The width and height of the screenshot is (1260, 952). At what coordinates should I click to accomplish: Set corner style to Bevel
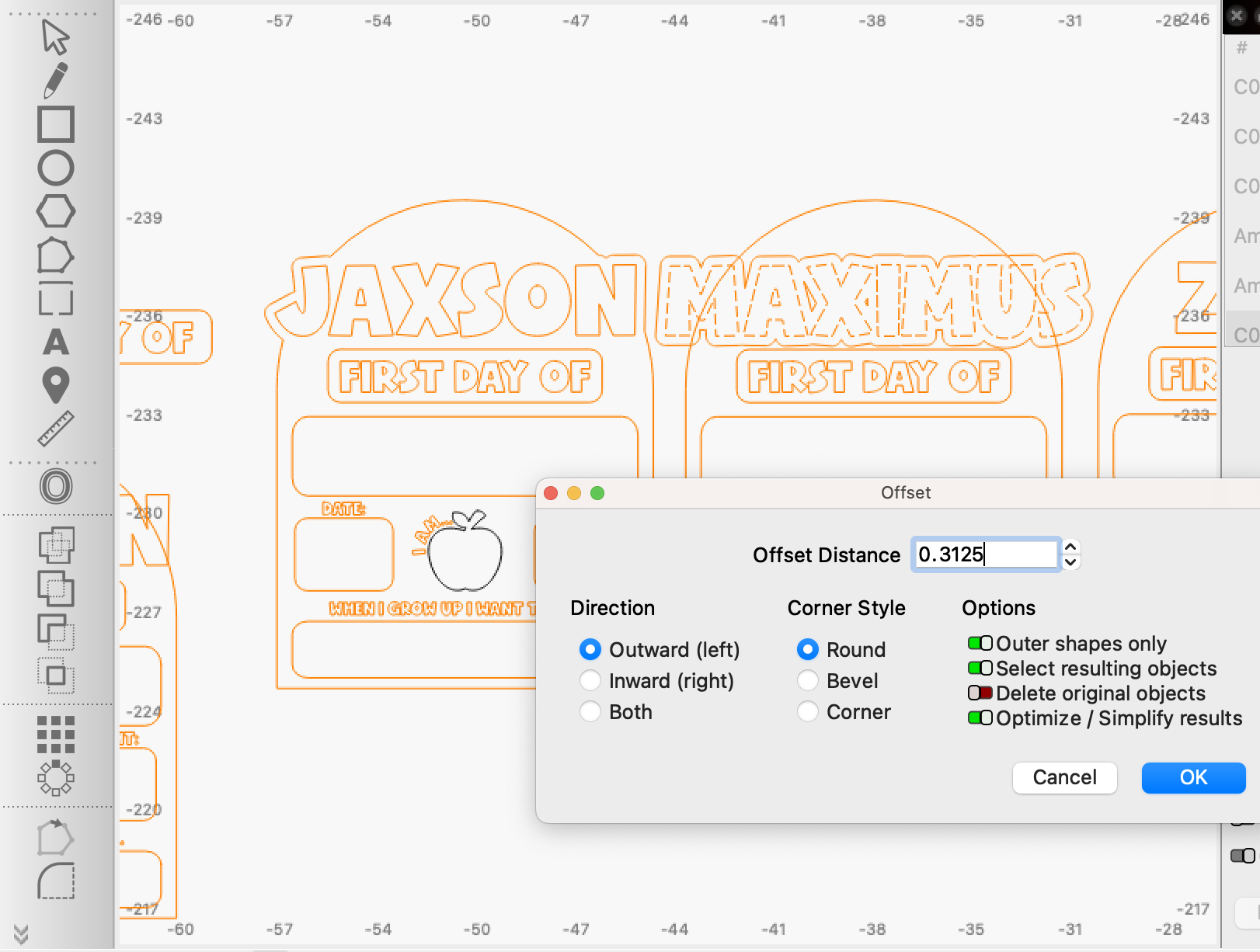[808, 681]
